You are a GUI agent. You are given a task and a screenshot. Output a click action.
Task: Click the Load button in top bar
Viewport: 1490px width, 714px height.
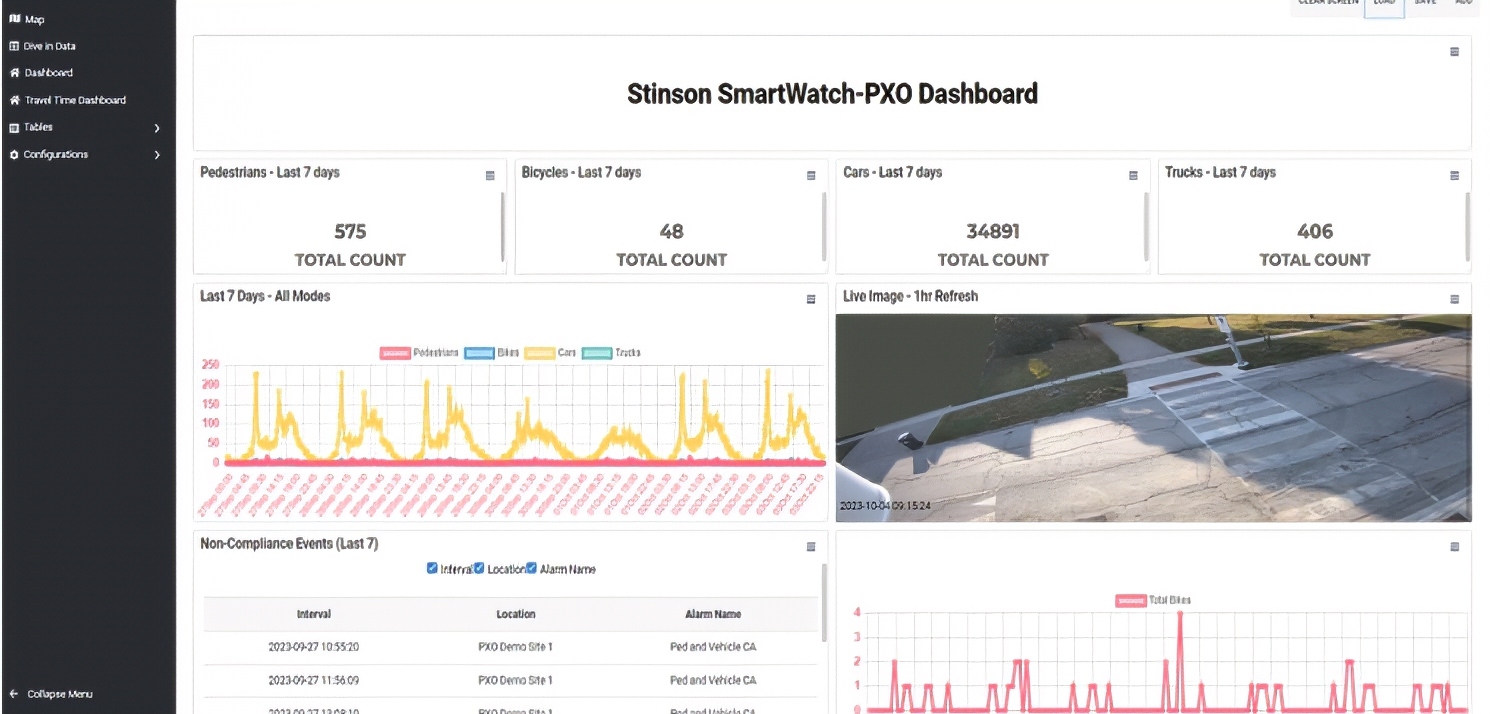tap(1384, 5)
